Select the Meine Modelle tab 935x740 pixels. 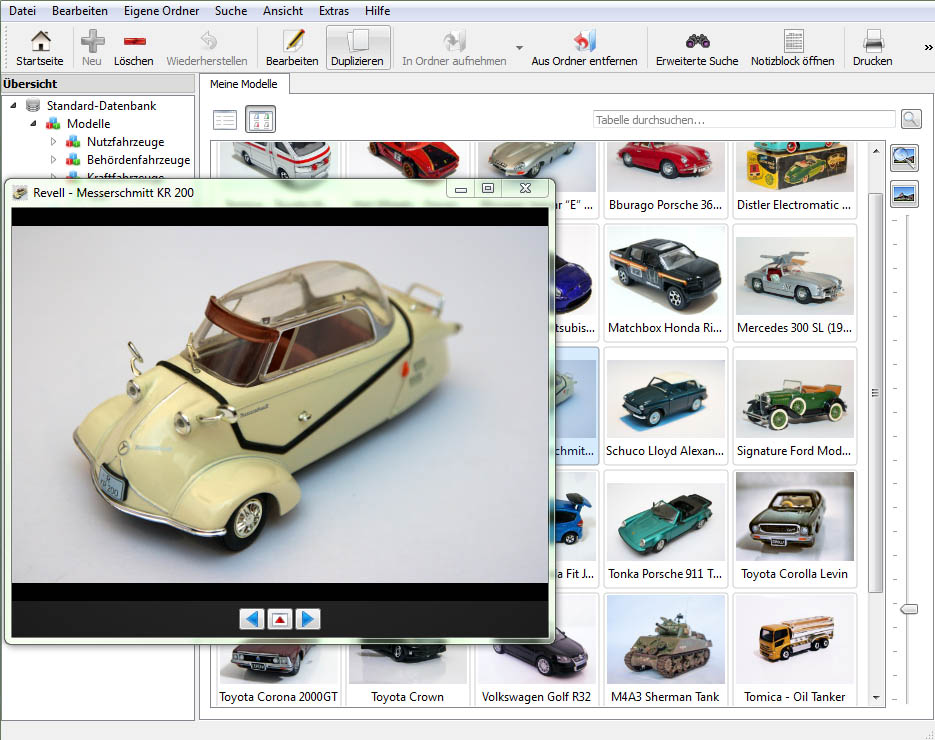[x=244, y=84]
